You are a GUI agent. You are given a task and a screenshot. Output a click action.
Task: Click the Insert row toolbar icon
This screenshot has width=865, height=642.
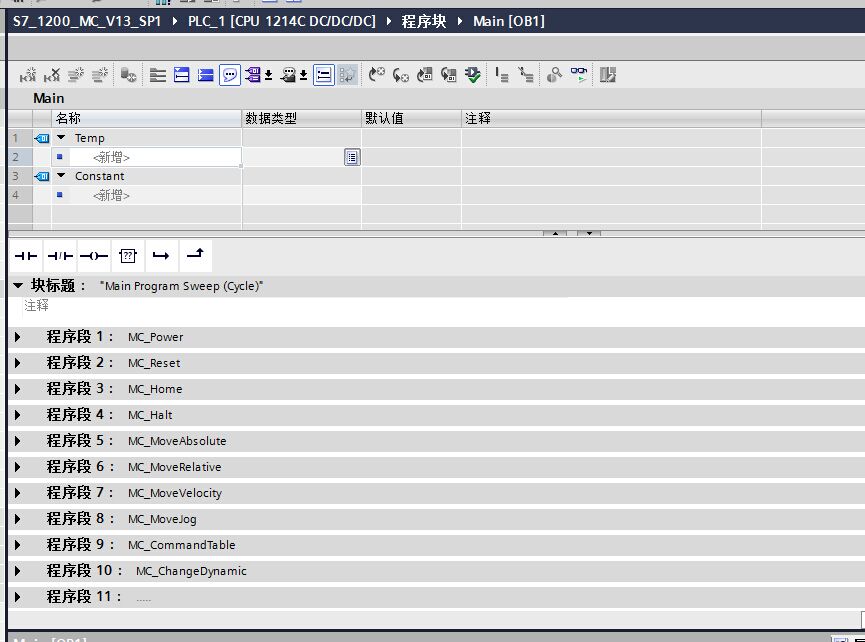76,74
